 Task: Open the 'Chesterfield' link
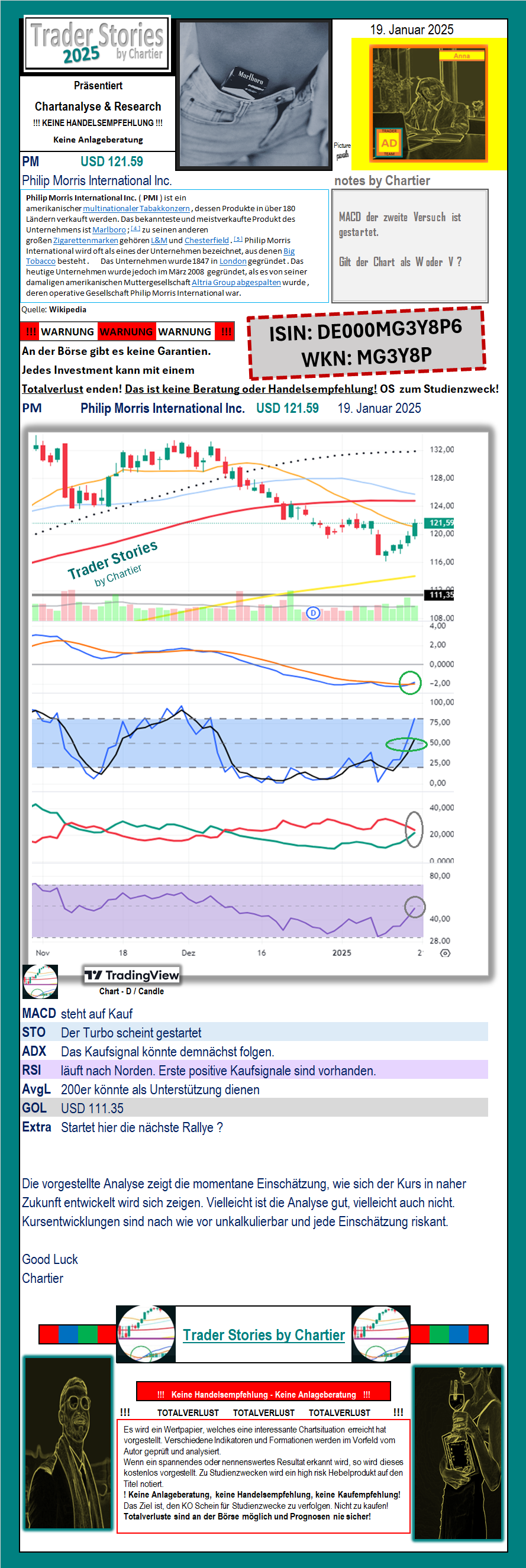[207, 241]
